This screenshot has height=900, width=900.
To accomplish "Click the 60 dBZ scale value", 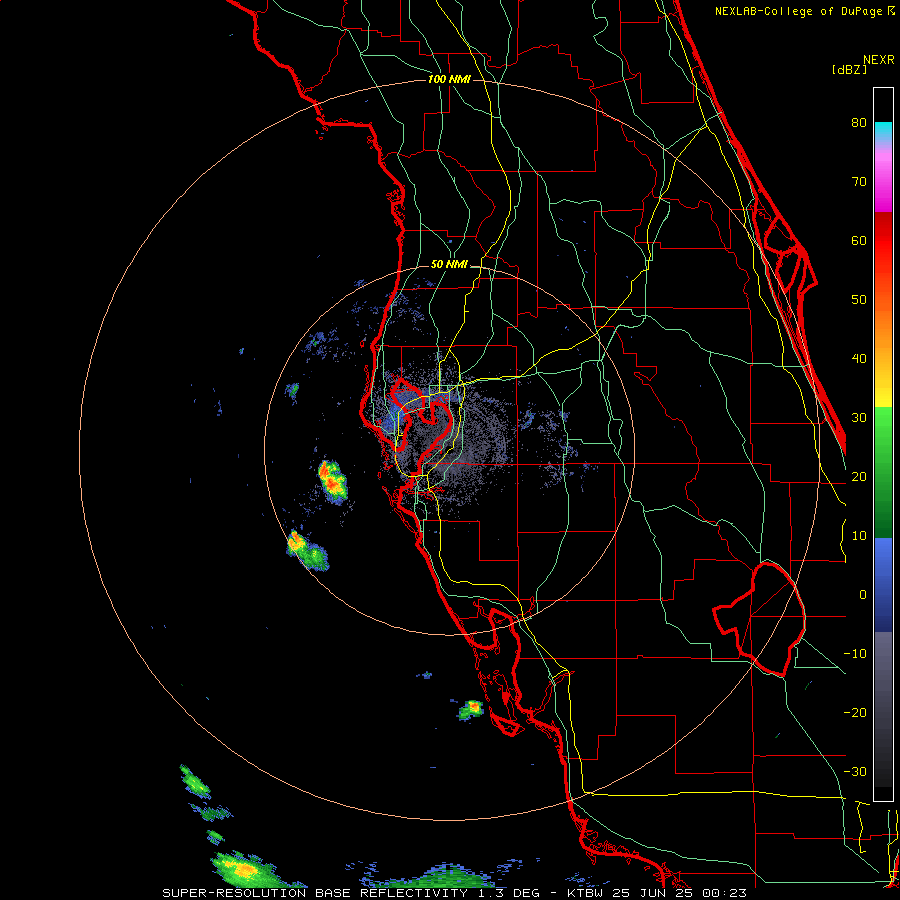I will [x=859, y=240].
